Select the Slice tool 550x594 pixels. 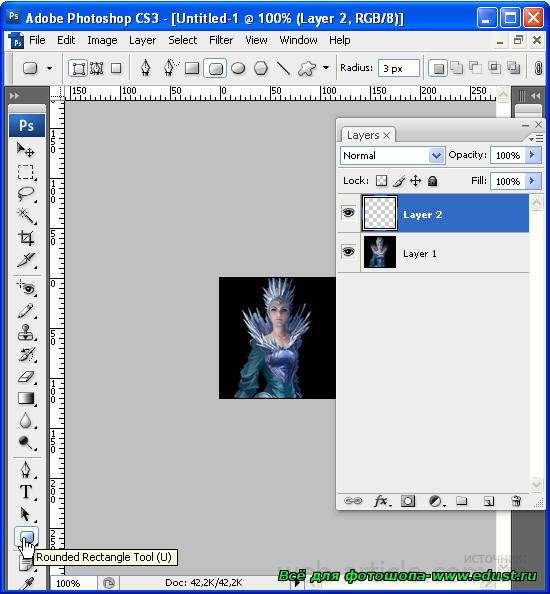(26, 260)
